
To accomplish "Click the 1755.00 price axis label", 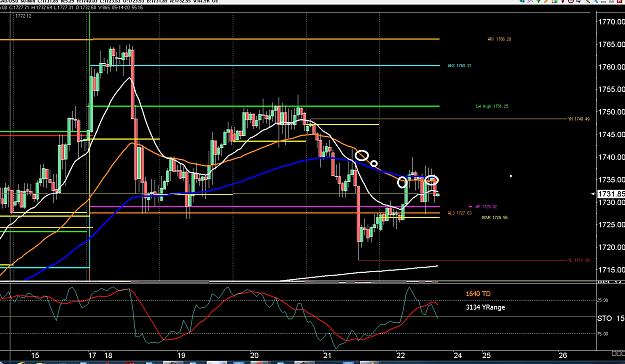I will point(611,89).
